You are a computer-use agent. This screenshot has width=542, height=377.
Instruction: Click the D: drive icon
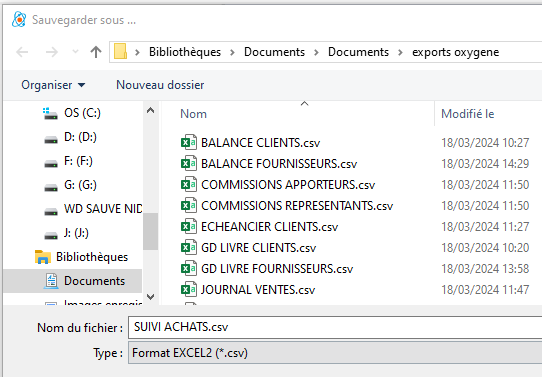(x=51, y=140)
